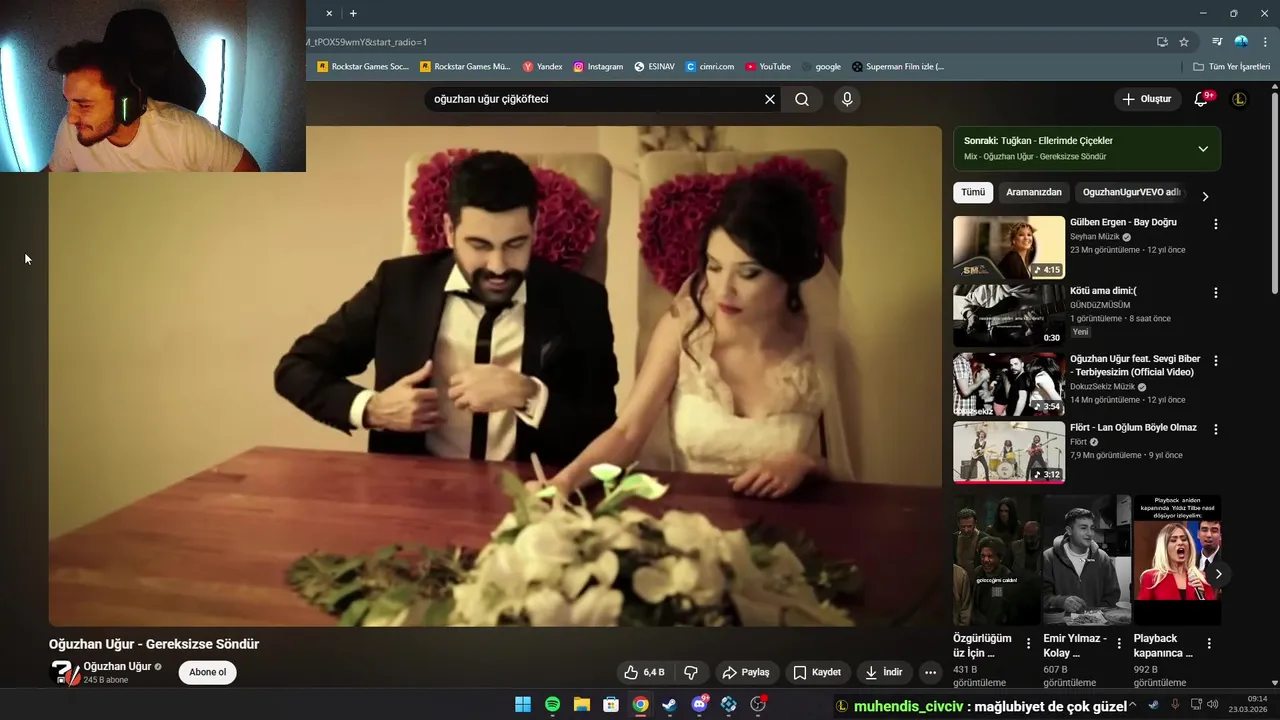The height and width of the screenshot is (720, 1280).
Task: Open Kötü ama dimi video thumbnail
Action: pyautogui.click(x=1009, y=316)
